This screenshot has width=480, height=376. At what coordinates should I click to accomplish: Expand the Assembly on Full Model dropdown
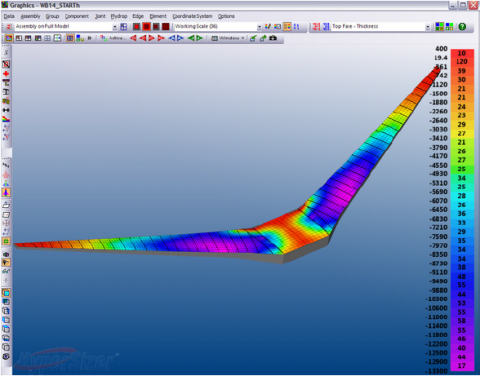tap(115, 27)
